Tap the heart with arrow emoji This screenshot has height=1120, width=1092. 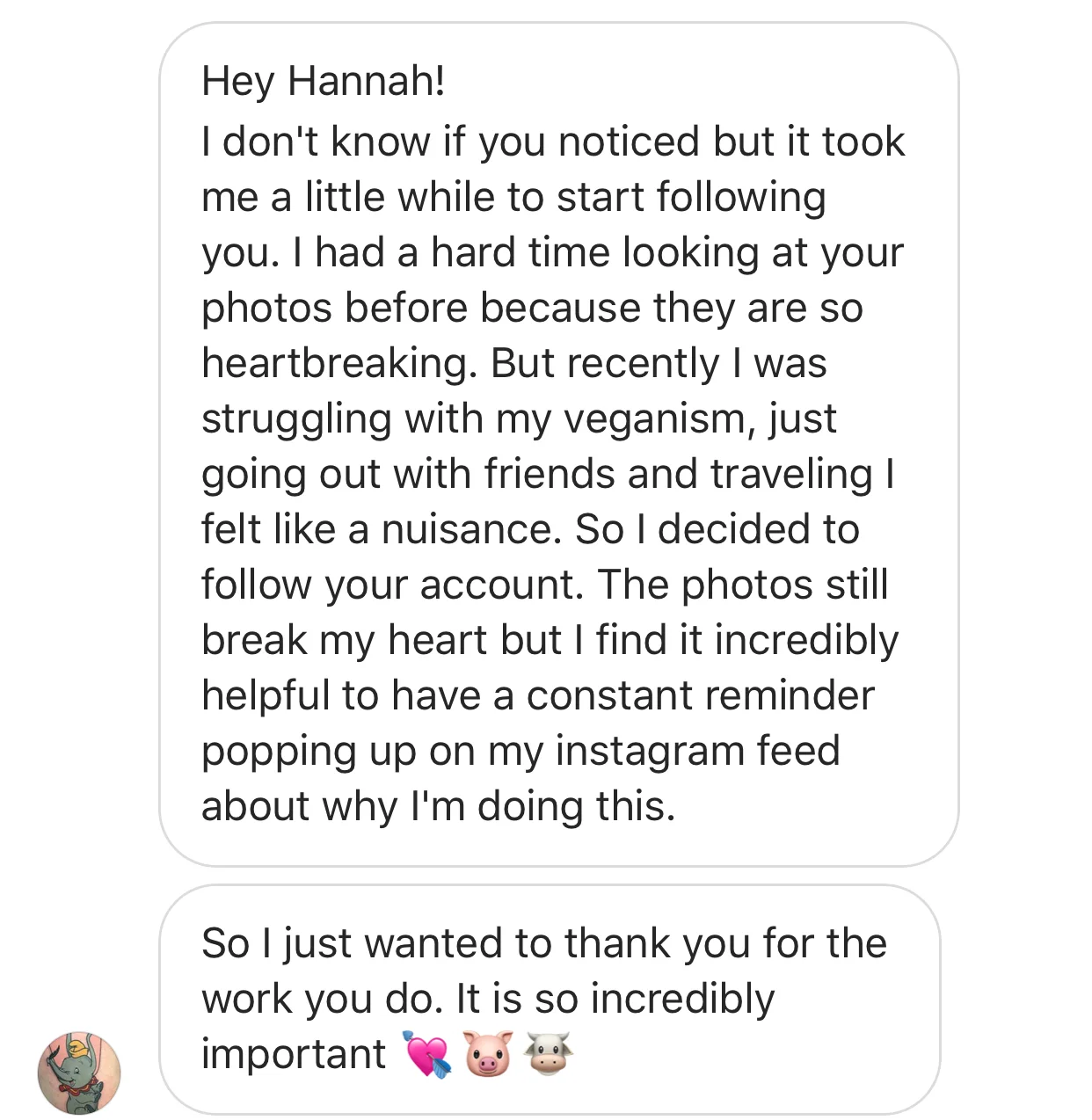[427, 1054]
